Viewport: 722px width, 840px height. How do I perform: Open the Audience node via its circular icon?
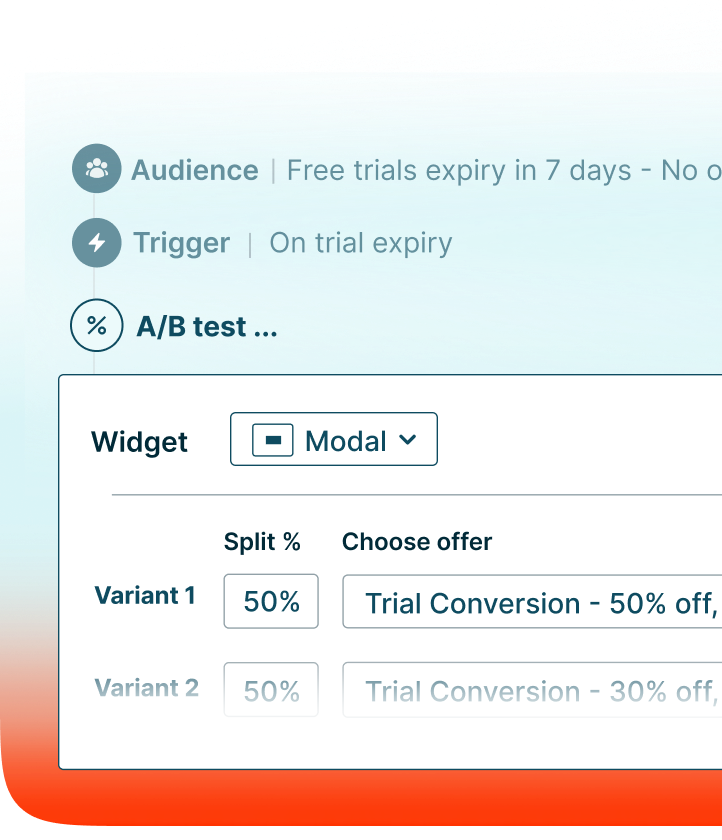click(x=96, y=169)
